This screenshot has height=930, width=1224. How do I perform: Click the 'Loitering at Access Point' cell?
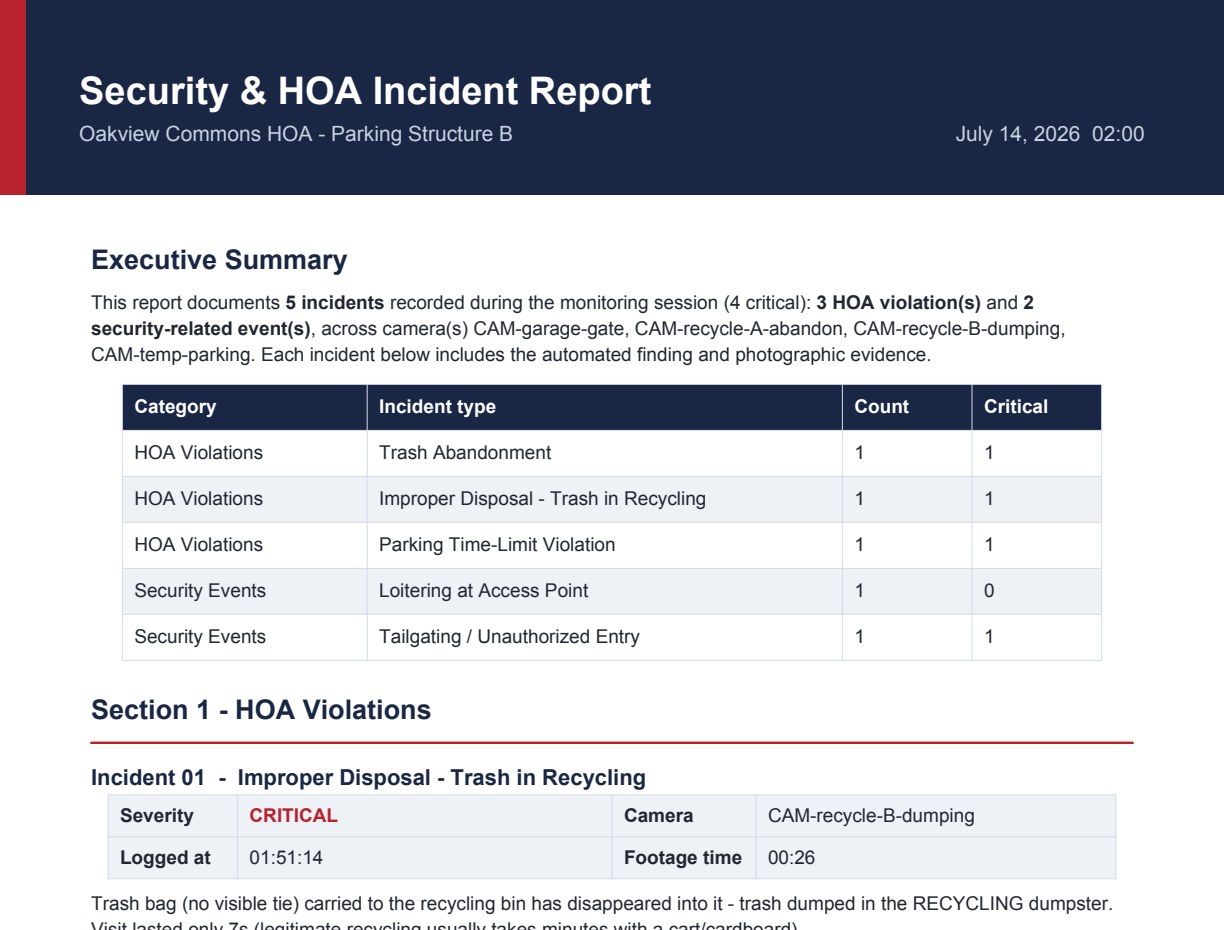pyautogui.click(x=604, y=591)
